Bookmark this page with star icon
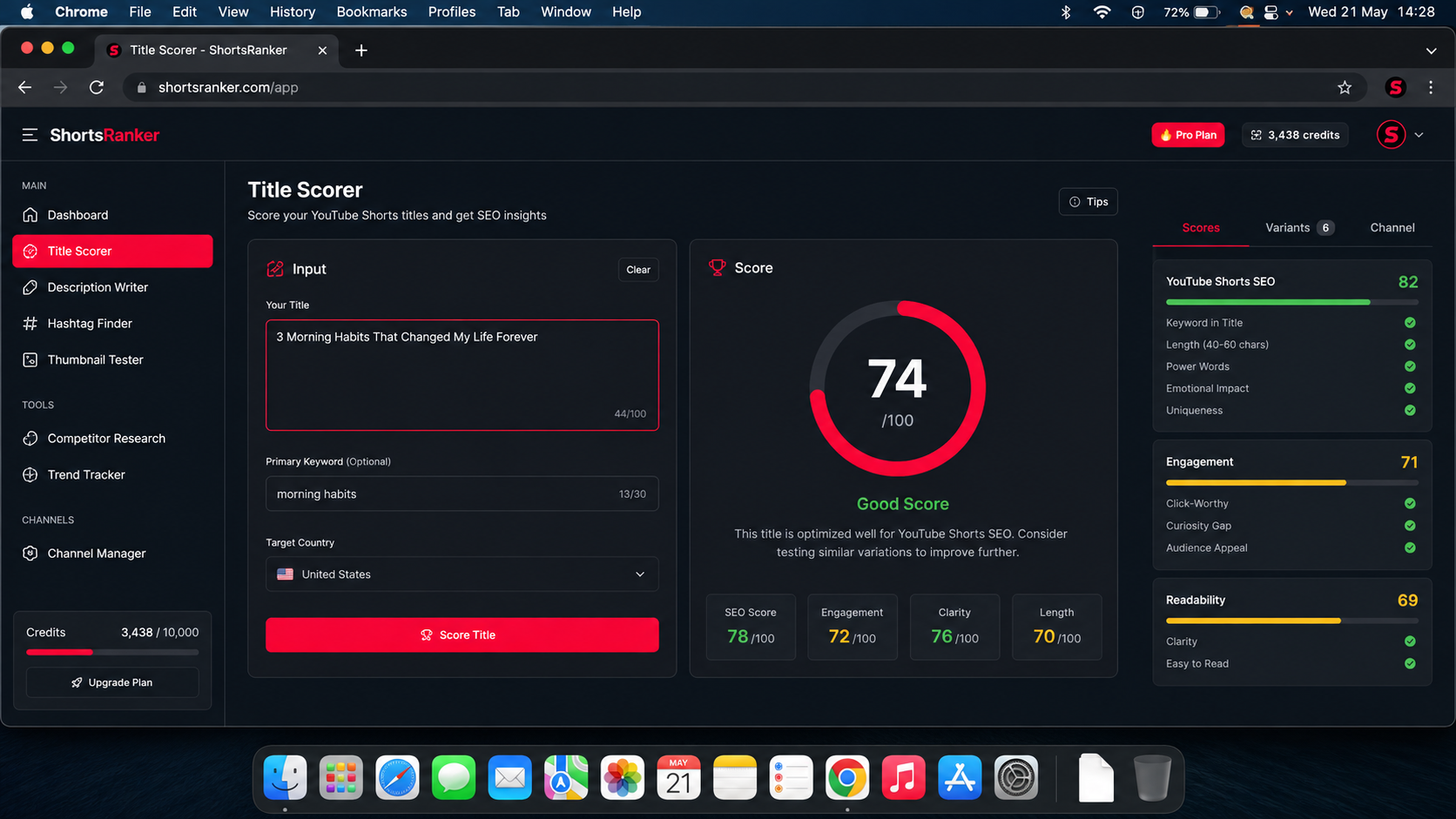This screenshot has height=819, width=1456. click(1345, 87)
